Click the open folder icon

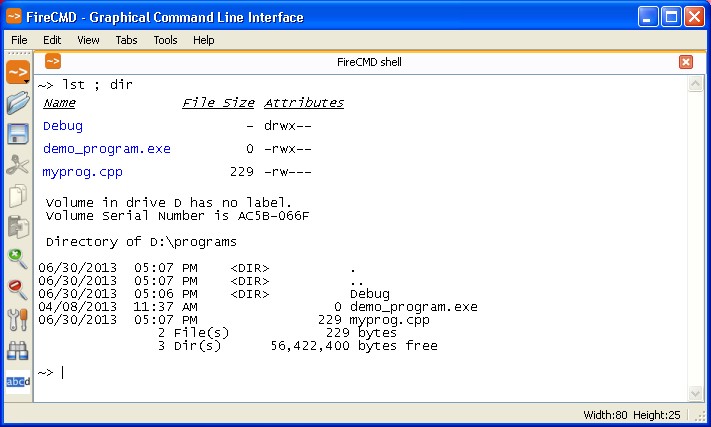18,103
